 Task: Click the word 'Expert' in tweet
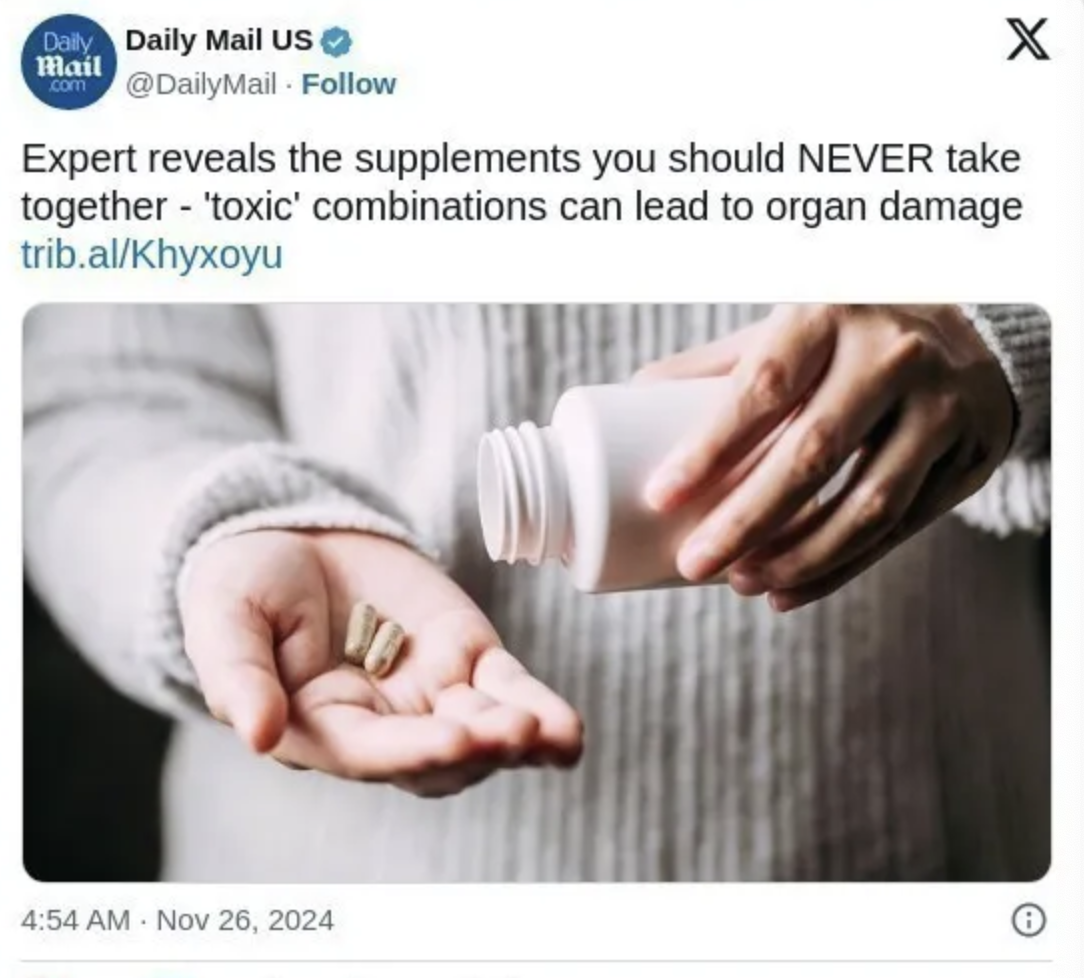(x=78, y=160)
